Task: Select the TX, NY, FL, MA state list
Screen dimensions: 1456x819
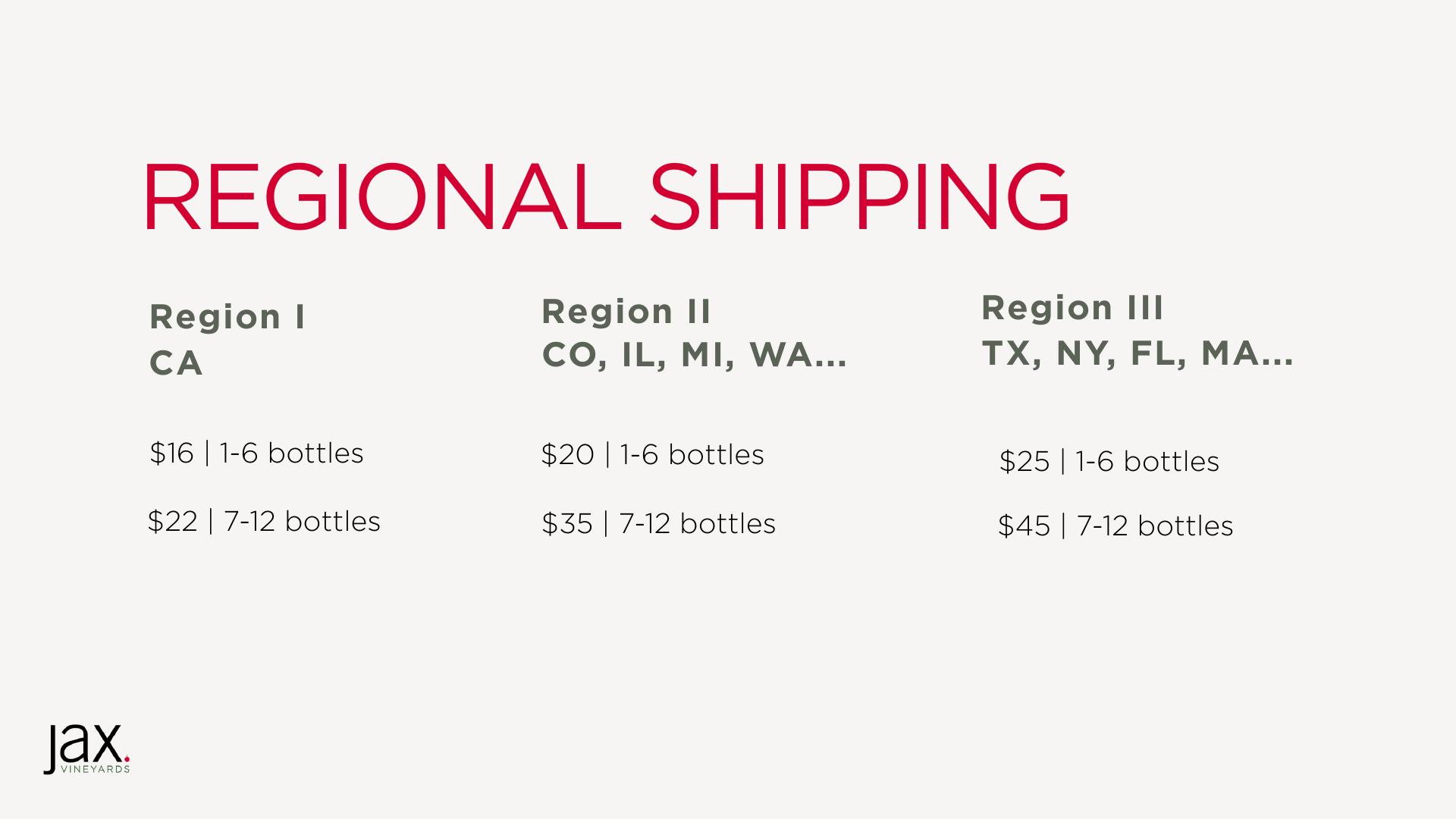Action: pos(1137,353)
